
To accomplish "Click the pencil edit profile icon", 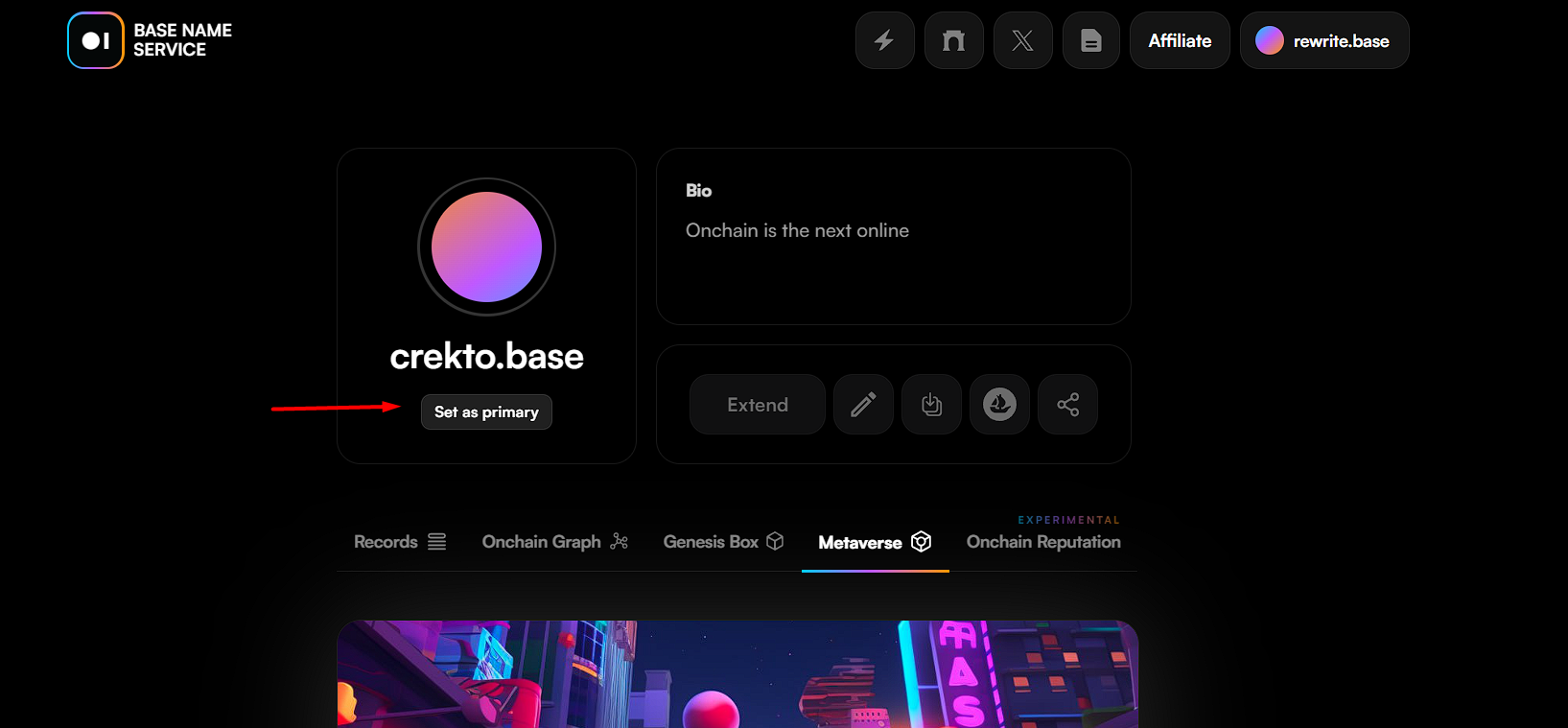I will [863, 405].
